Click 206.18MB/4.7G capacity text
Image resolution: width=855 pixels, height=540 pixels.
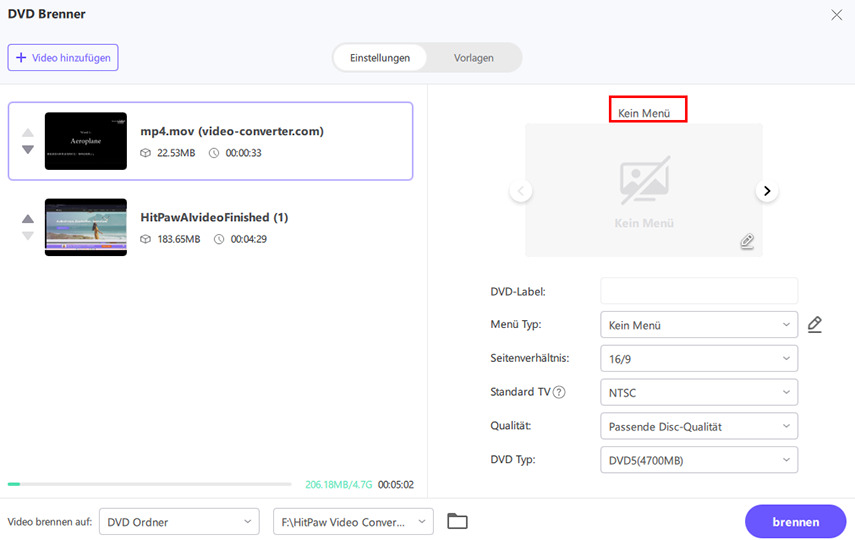coord(339,484)
